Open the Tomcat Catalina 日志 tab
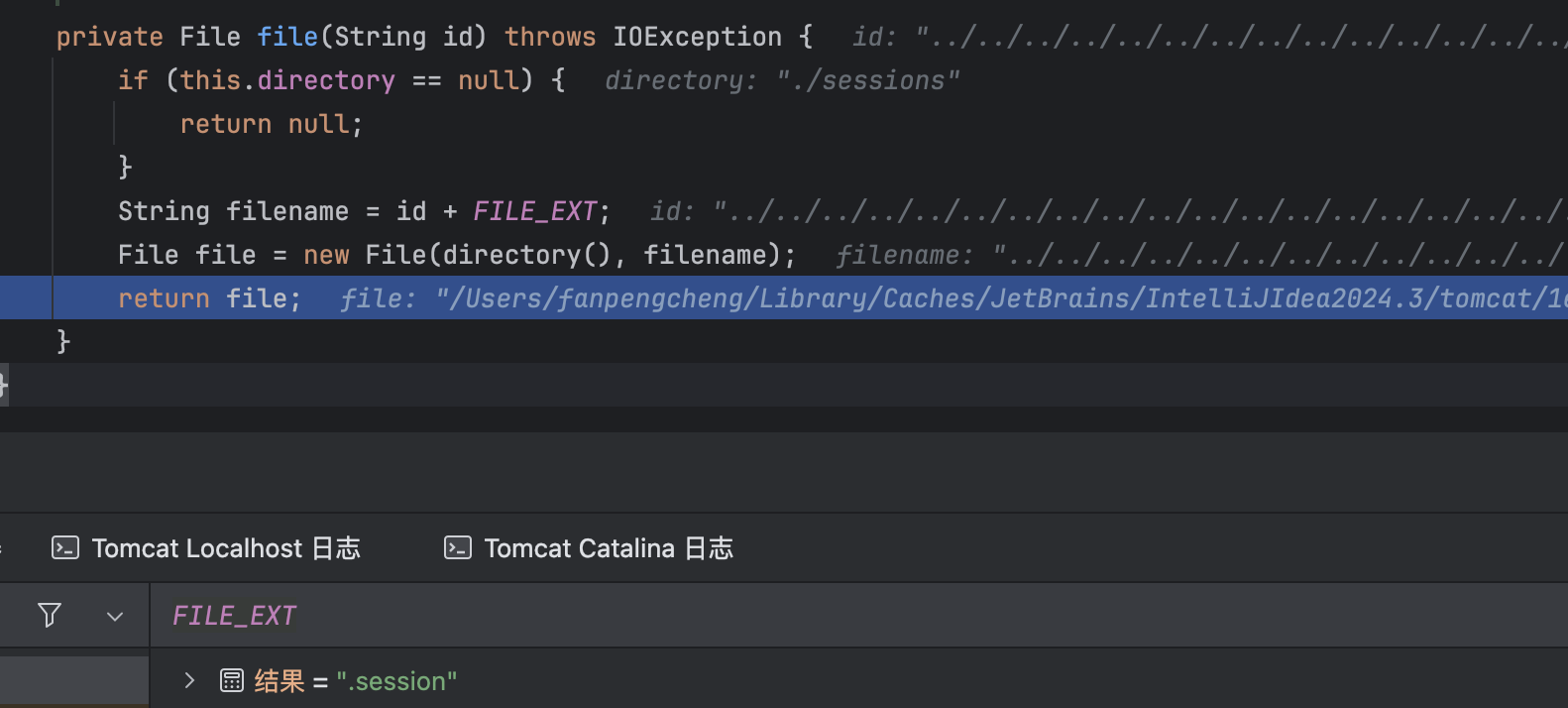The width and height of the screenshot is (1568, 708). coord(608,548)
